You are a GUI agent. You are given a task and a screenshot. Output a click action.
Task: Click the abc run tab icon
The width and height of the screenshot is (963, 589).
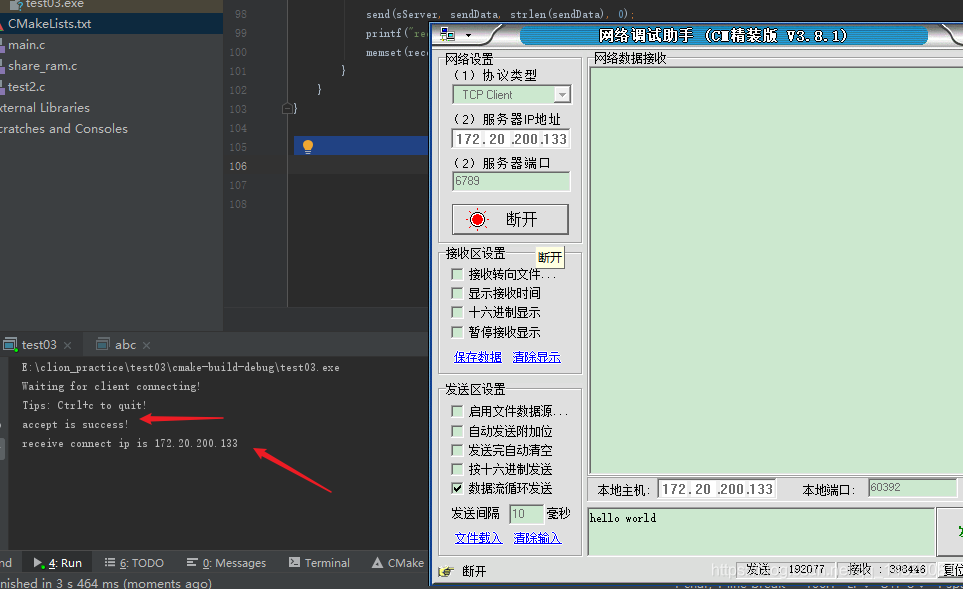pyautogui.click(x=103, y=345)
